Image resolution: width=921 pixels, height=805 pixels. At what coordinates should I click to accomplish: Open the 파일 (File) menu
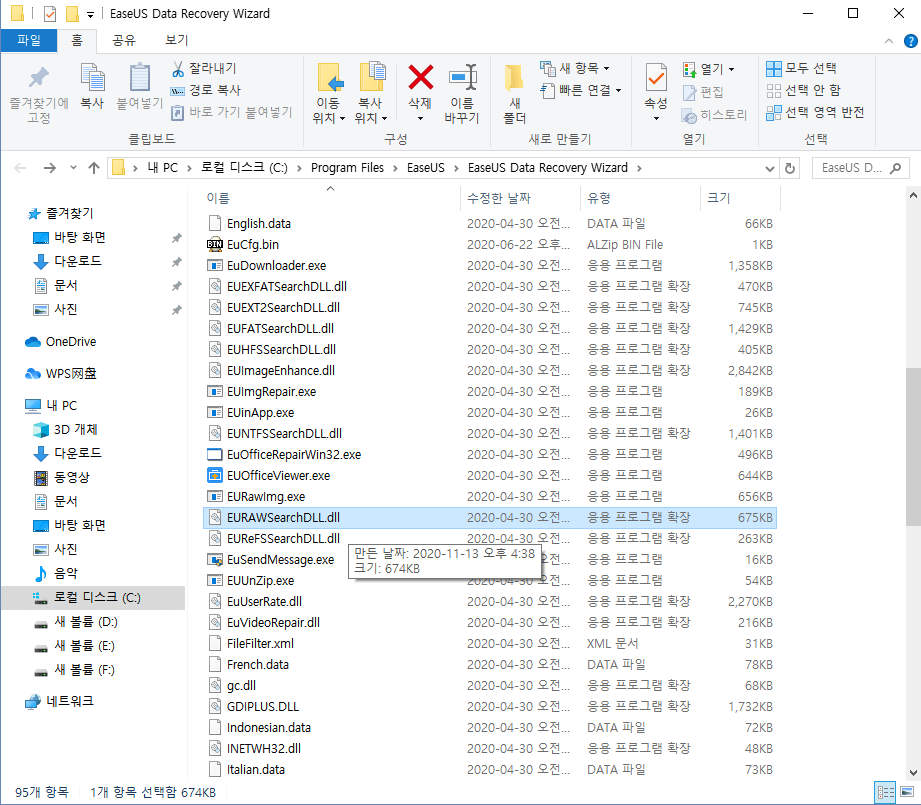point(32,40)
